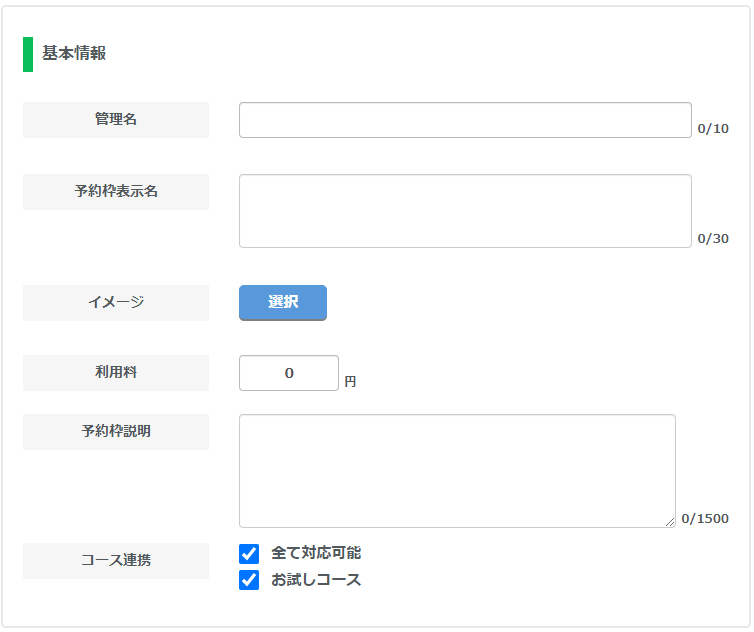Click the 0/10 character counter
The image size is (754, 632).
pyautogui.click(x=713, y=129)
